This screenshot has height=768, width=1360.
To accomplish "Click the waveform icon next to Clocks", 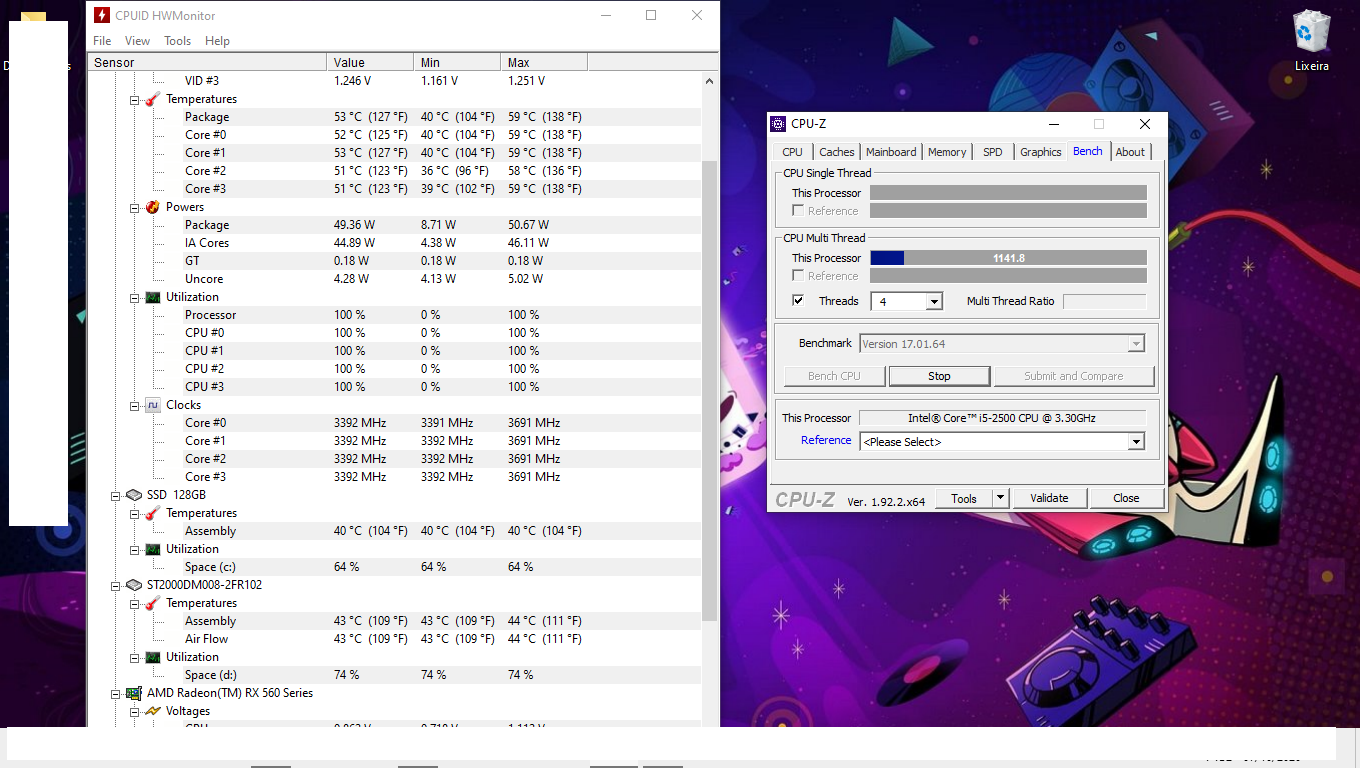I will tap(152, 405).
